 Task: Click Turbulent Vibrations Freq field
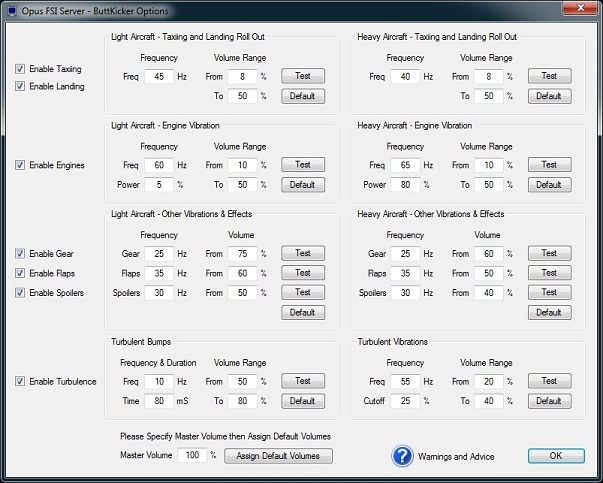coord(405,381)
